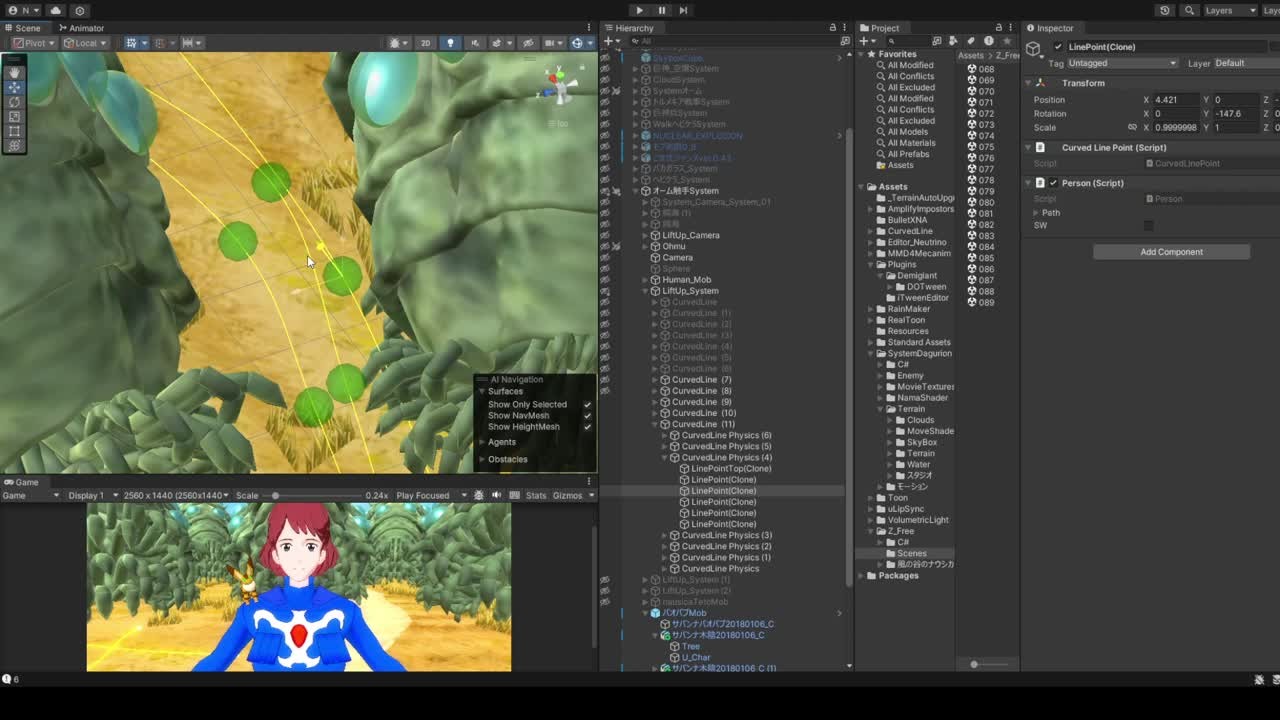The height and width of the screenshot is (720, 1280).
Task: Select the Hand tool in Scene view
Action: [14, 72]
